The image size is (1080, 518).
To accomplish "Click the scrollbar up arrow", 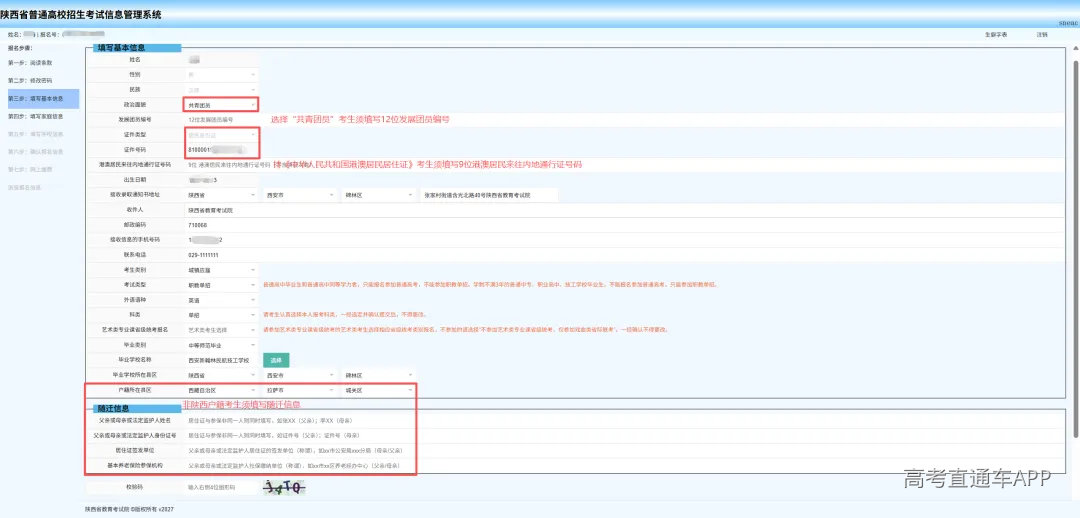I will (1075, 48).
